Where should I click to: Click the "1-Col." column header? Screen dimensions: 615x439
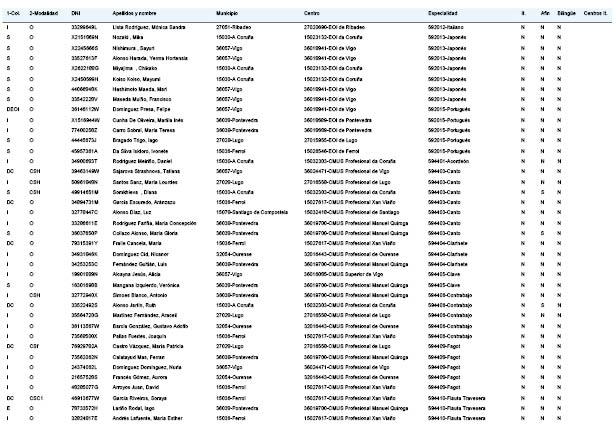[x=13, y=13]
